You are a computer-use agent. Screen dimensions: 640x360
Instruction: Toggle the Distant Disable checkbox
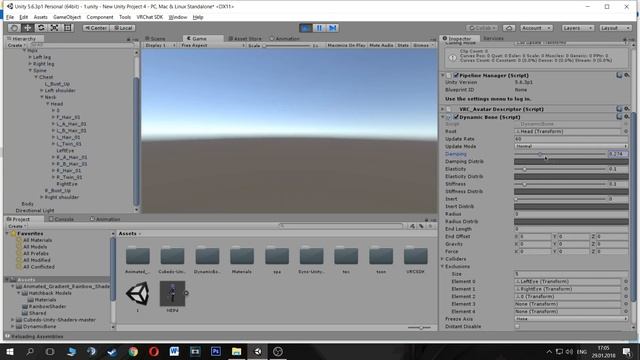point(517,327)
